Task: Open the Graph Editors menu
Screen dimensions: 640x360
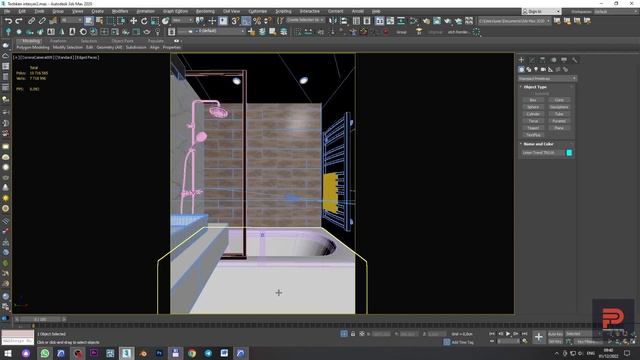Action: tap(176, 11)
